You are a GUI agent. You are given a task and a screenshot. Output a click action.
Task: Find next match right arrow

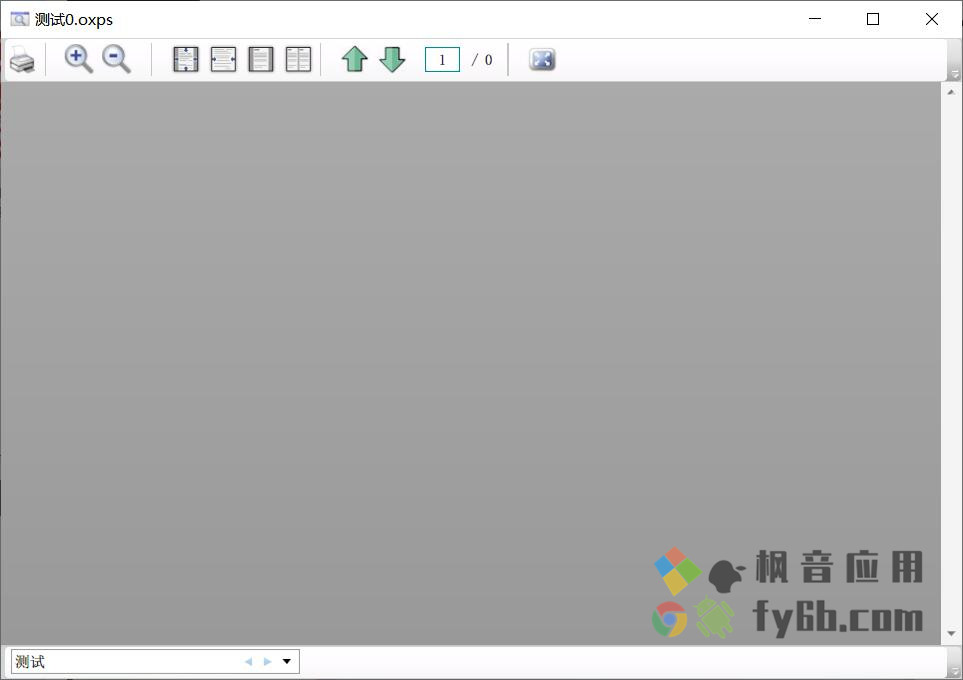[267, 662]
